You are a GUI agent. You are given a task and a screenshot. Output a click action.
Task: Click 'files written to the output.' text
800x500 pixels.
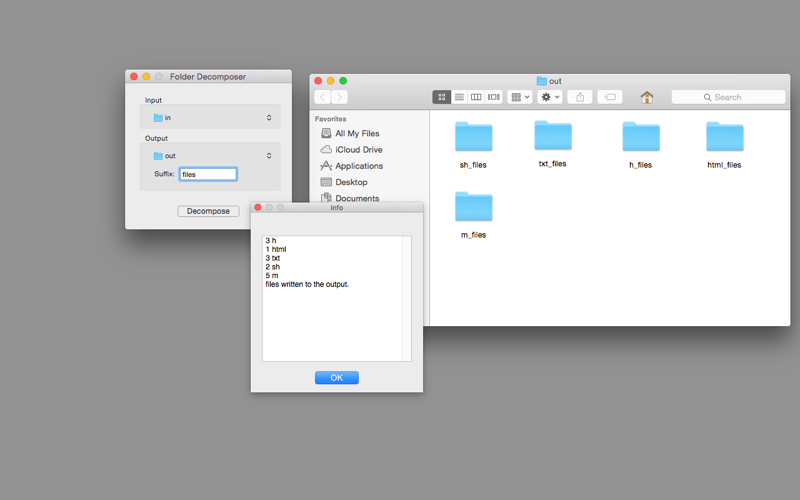[307, 284]
